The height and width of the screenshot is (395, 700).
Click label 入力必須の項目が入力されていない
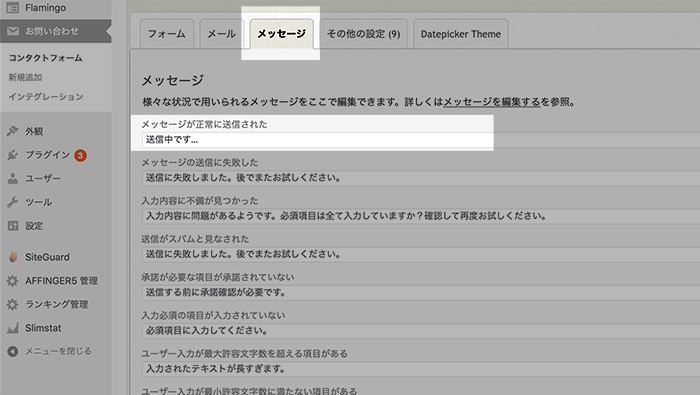[213, 316]
